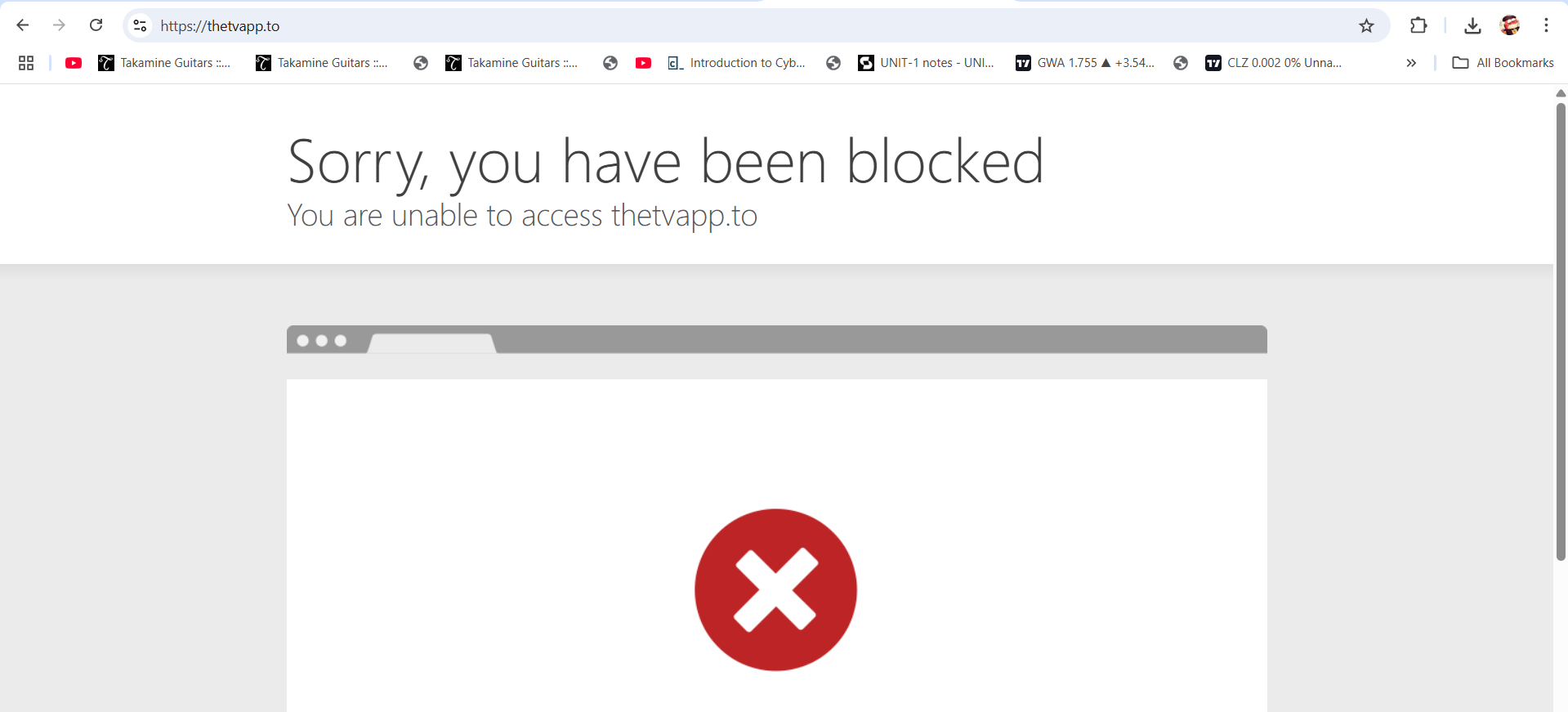1568x712 pixels.
Task: View site information icon in address bar
Action: click(x=141, y=25)
